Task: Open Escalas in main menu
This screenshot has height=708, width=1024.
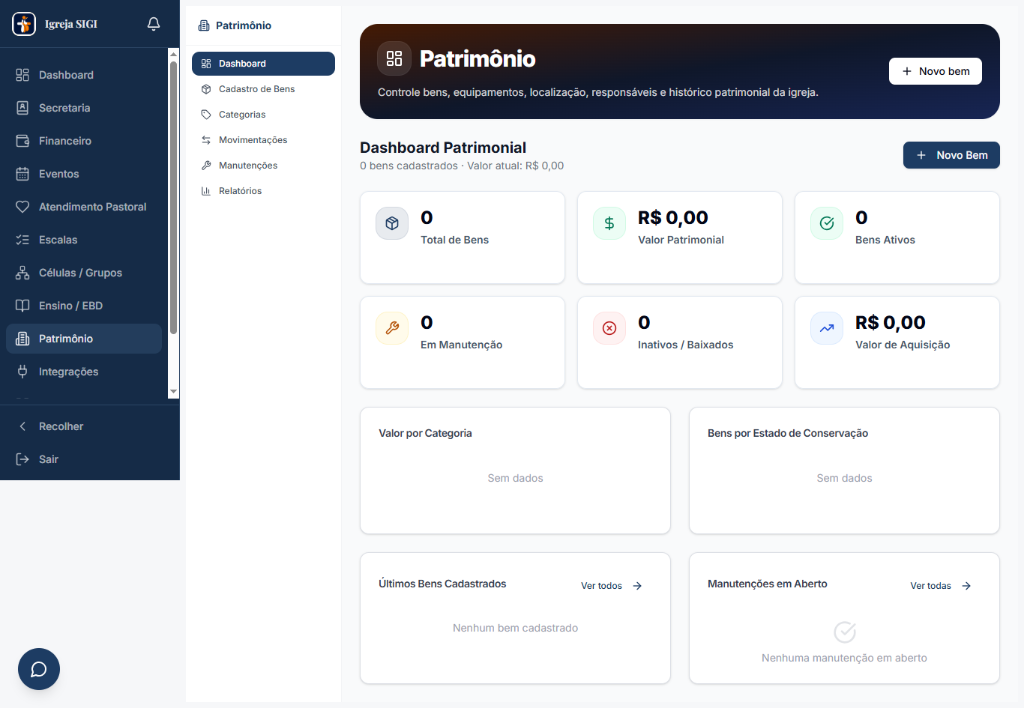Action: coord(84,240)
